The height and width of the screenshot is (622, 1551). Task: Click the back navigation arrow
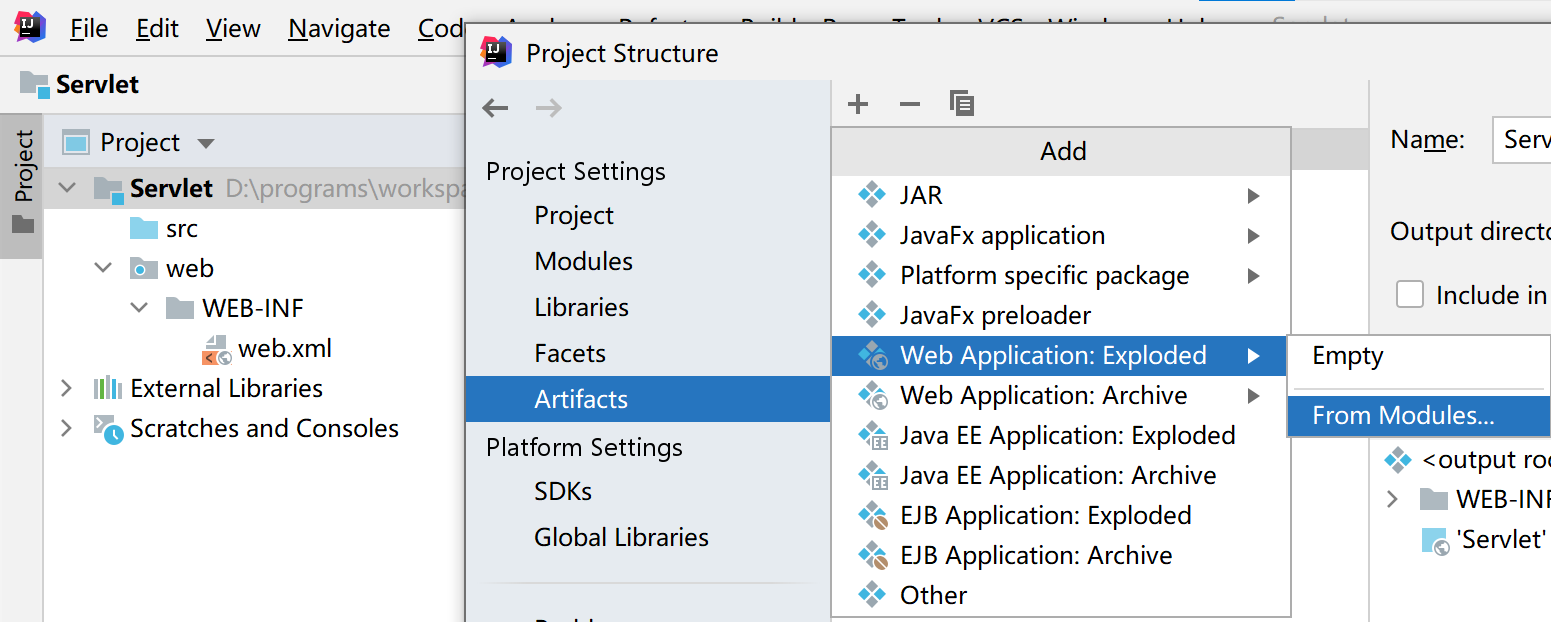pyautogui.click(x=495, y=108)
